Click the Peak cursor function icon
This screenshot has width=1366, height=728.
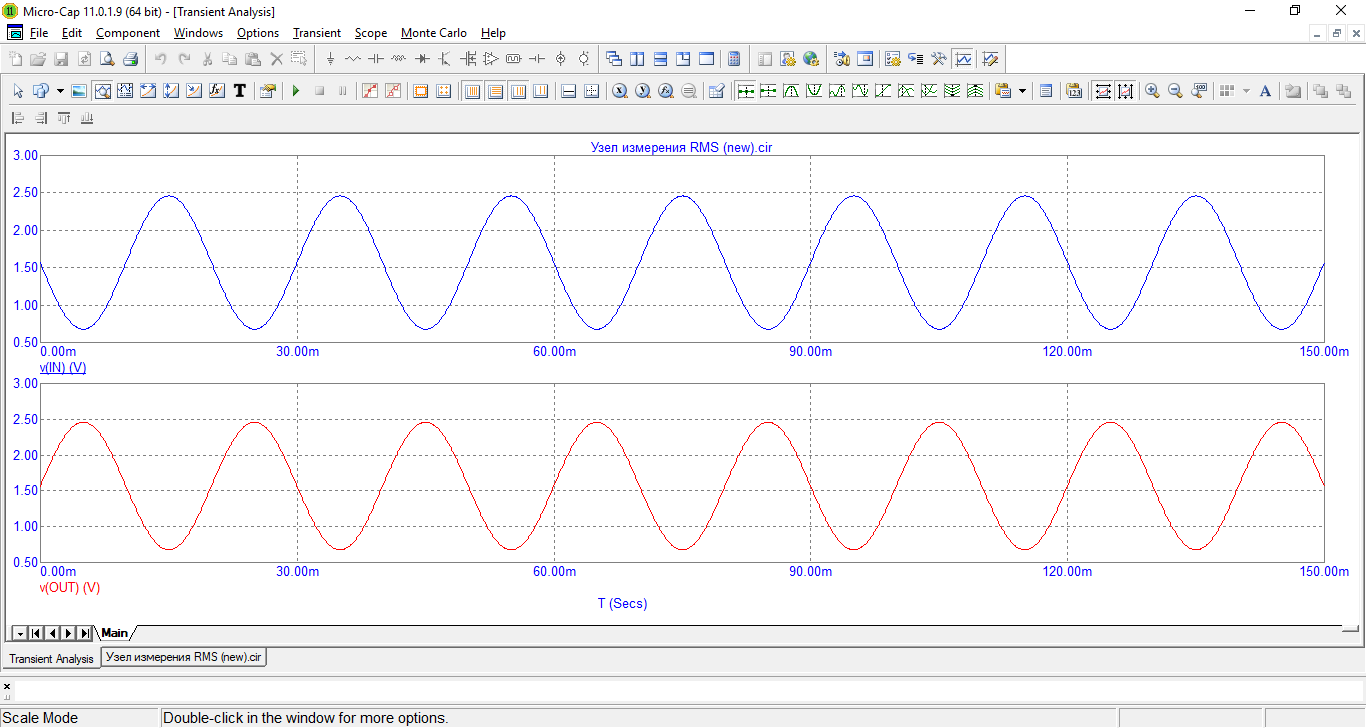(791, 91)
